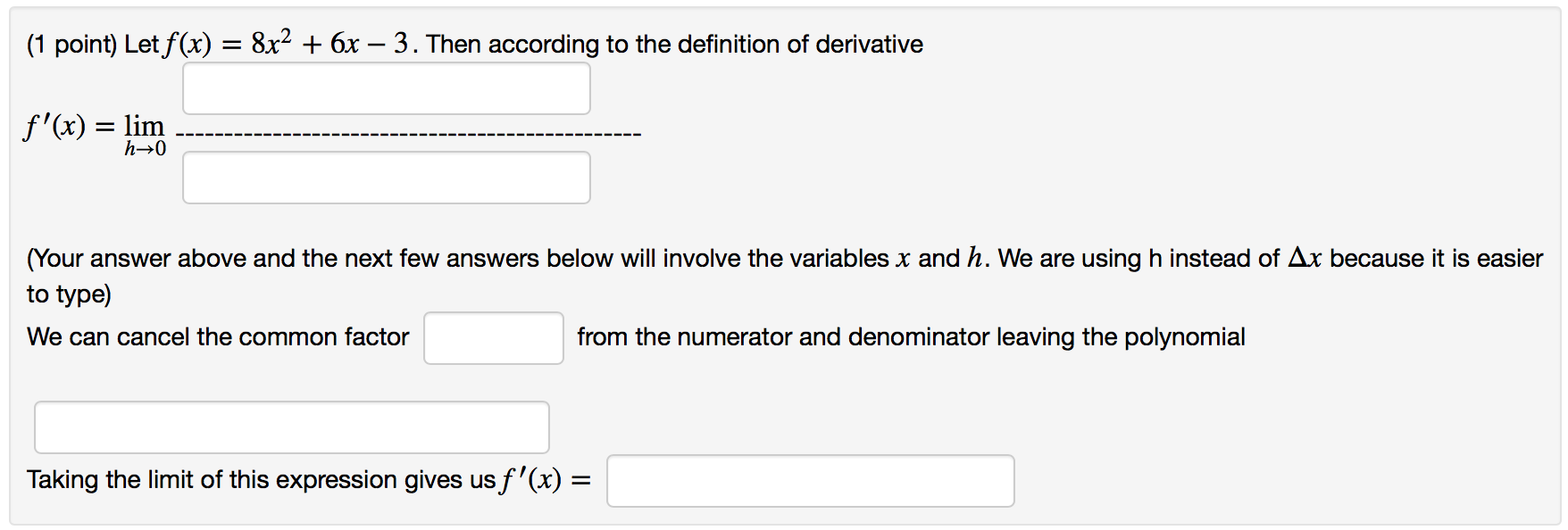
Task: Focus the answer field following 'gives us f'(x) ='
Action: click(811, 481)
